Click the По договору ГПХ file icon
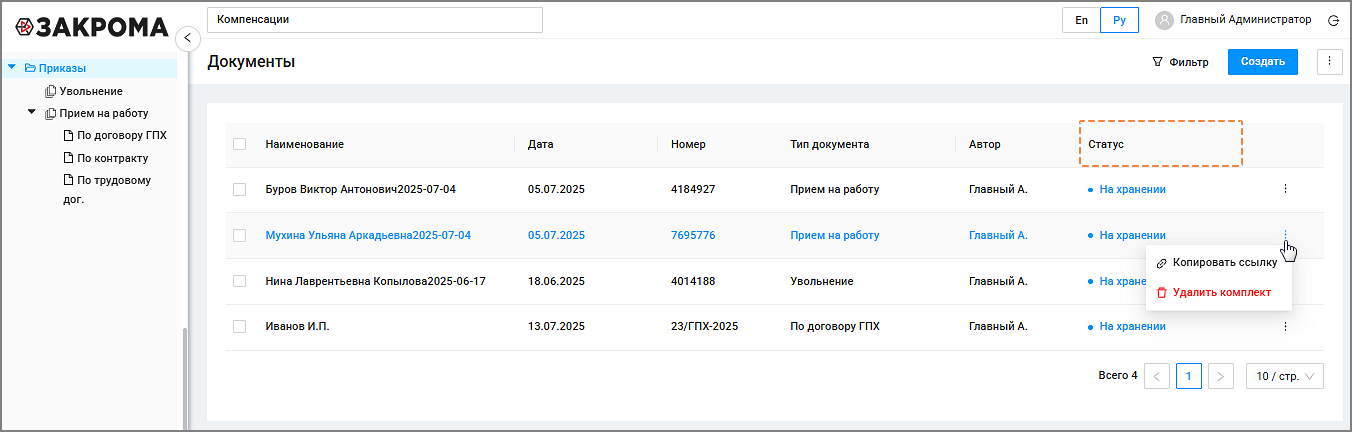This screenshot has height=432, width=1352. [69, 135]
